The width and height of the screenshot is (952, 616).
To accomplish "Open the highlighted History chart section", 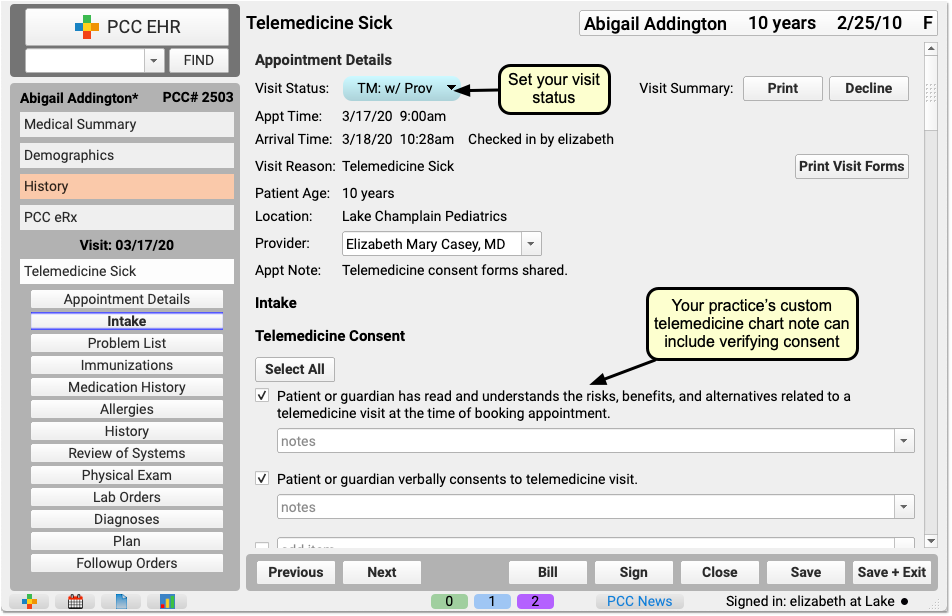I will click(127, 186).
